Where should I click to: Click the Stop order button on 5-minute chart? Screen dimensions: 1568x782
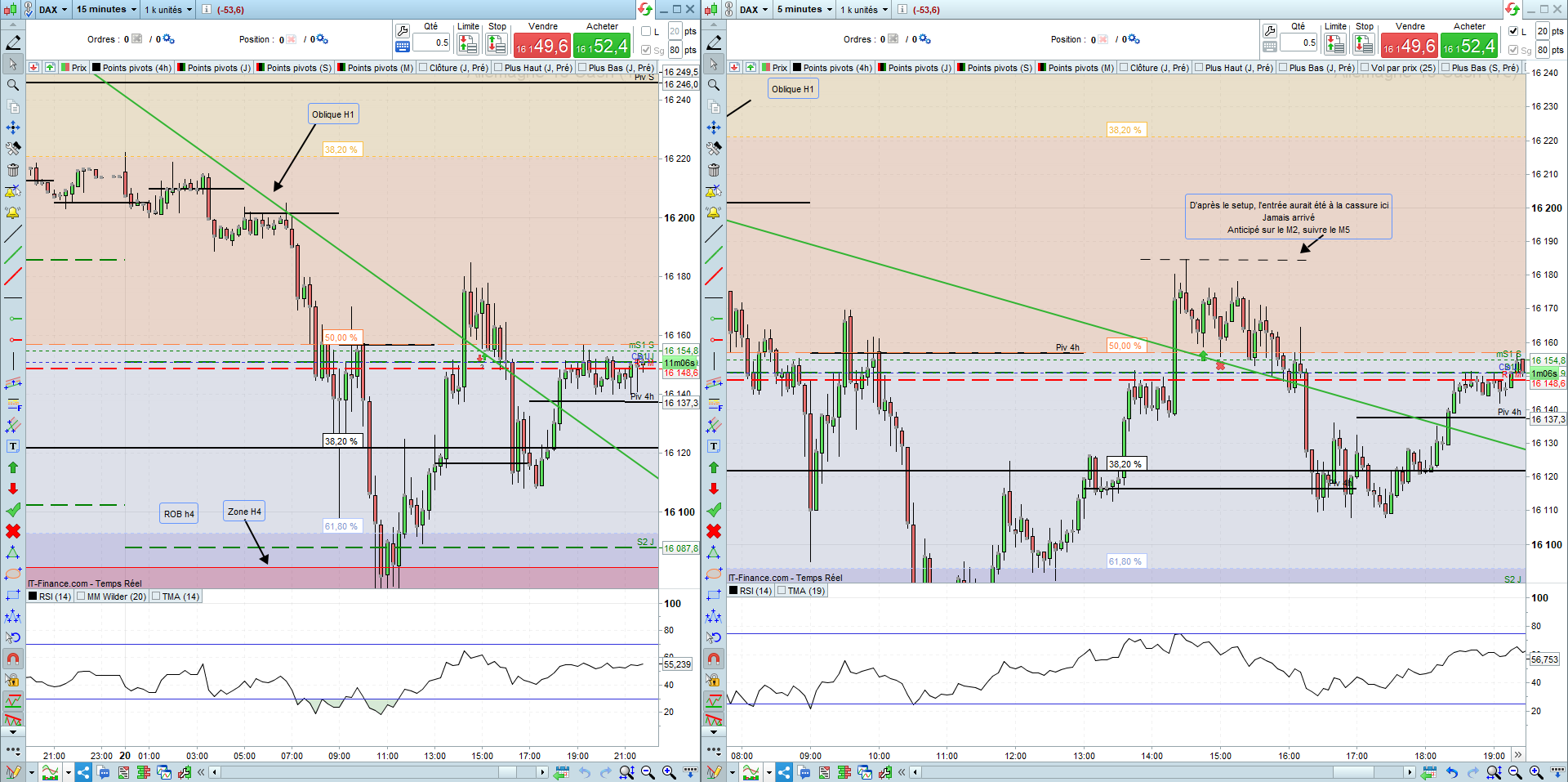point(1364,44)
